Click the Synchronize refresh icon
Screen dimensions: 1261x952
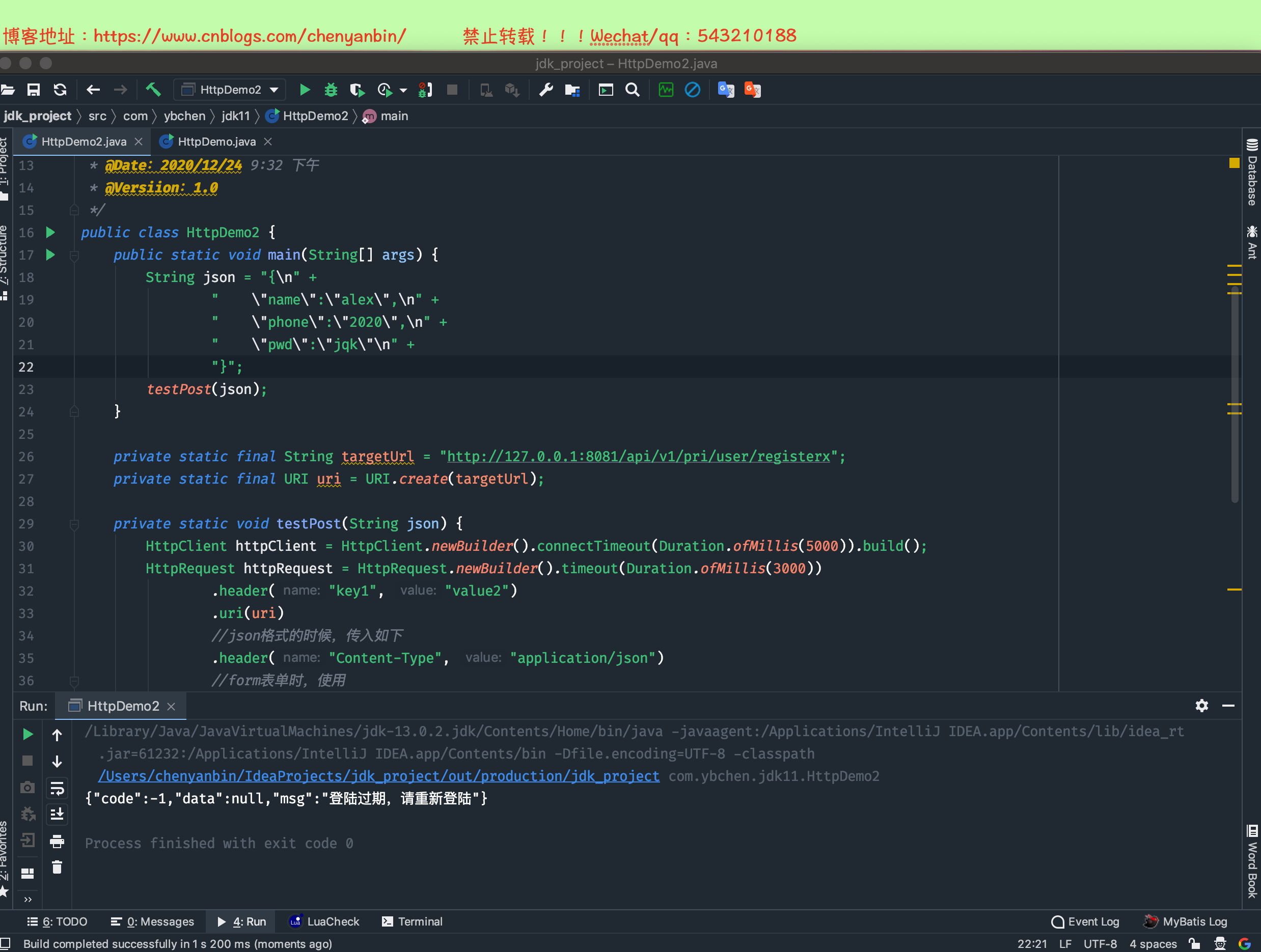pyautogui.click(x=60, y=90)
